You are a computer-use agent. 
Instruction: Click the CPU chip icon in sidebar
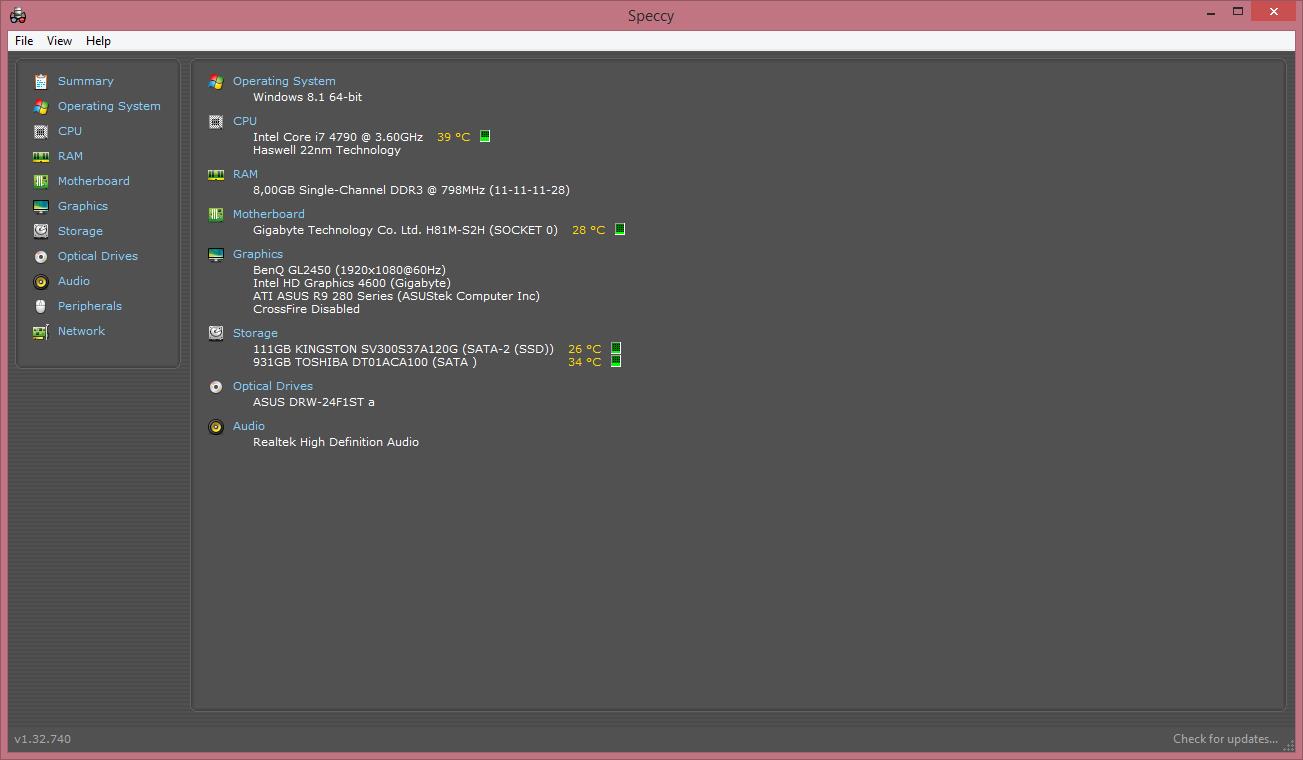41,131
